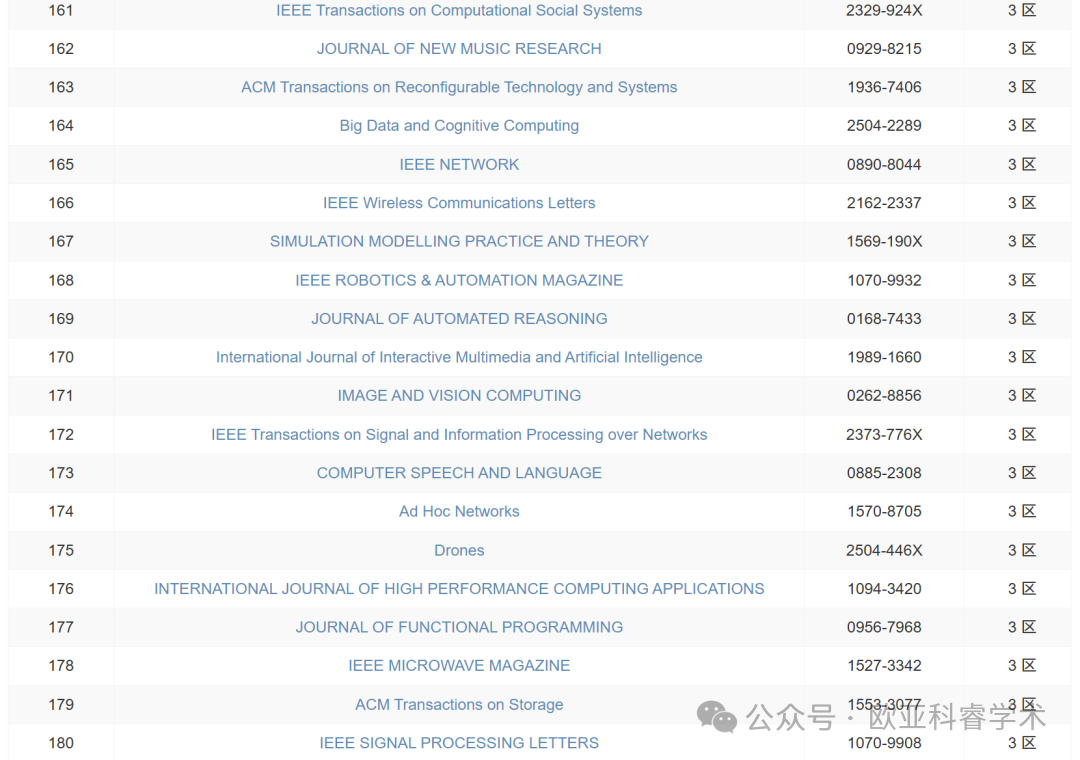Click row number 167
Image resolution: width=1080 pixels, height=760 pixels.
61,242
